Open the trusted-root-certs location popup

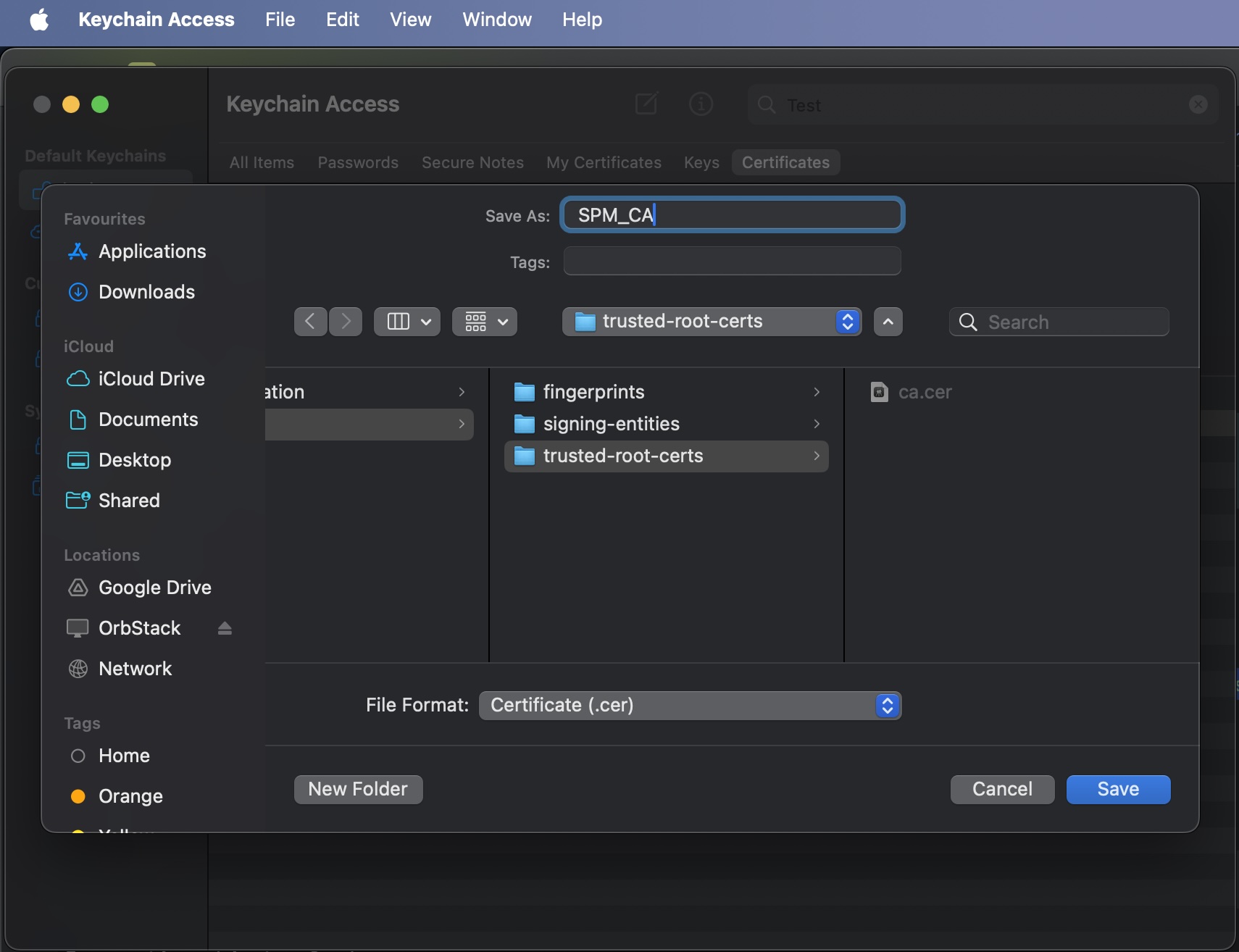pyautogui.click(x=712, y=321)
